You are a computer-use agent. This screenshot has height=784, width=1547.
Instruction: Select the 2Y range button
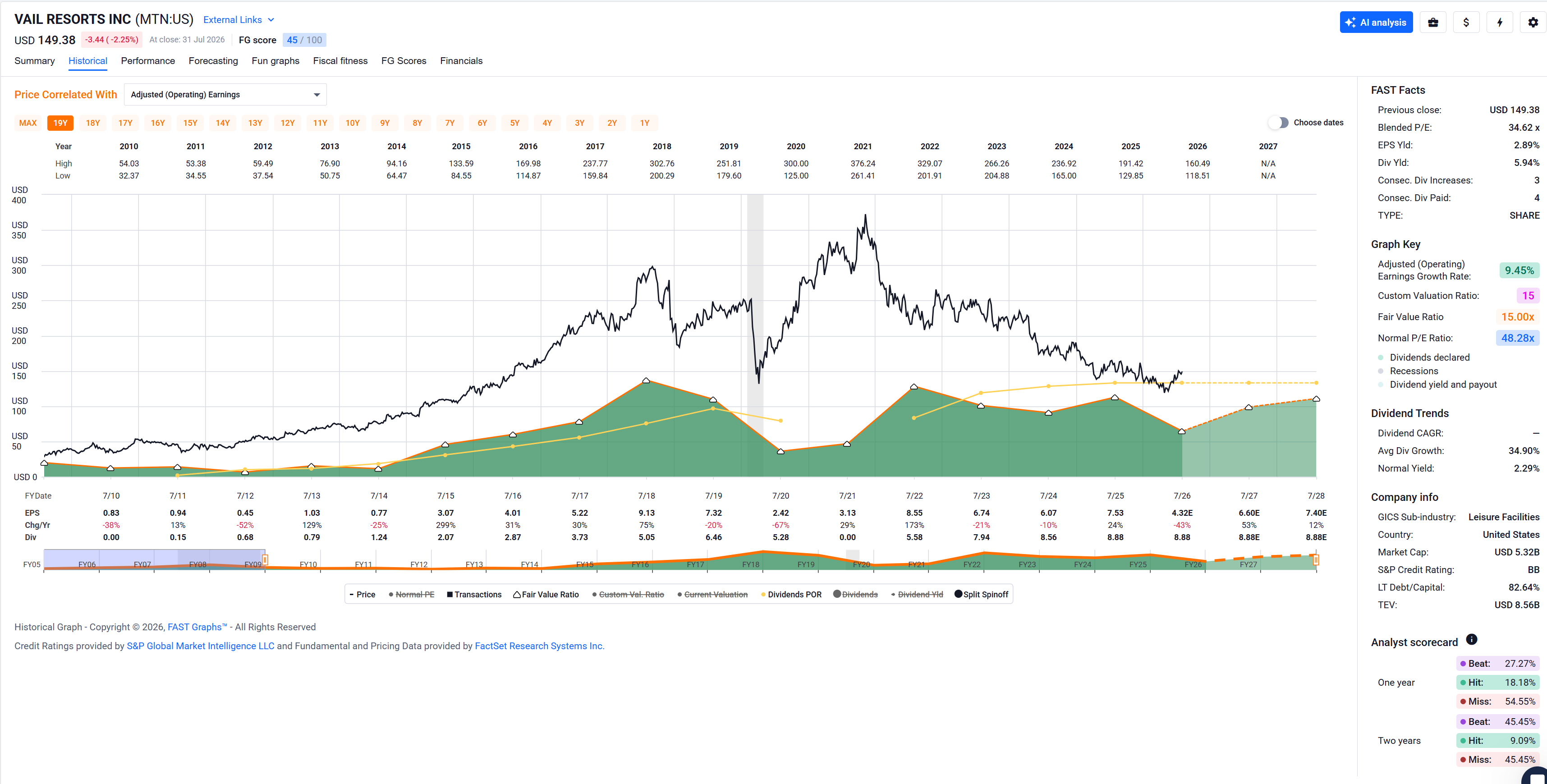[x=612, y=123]
